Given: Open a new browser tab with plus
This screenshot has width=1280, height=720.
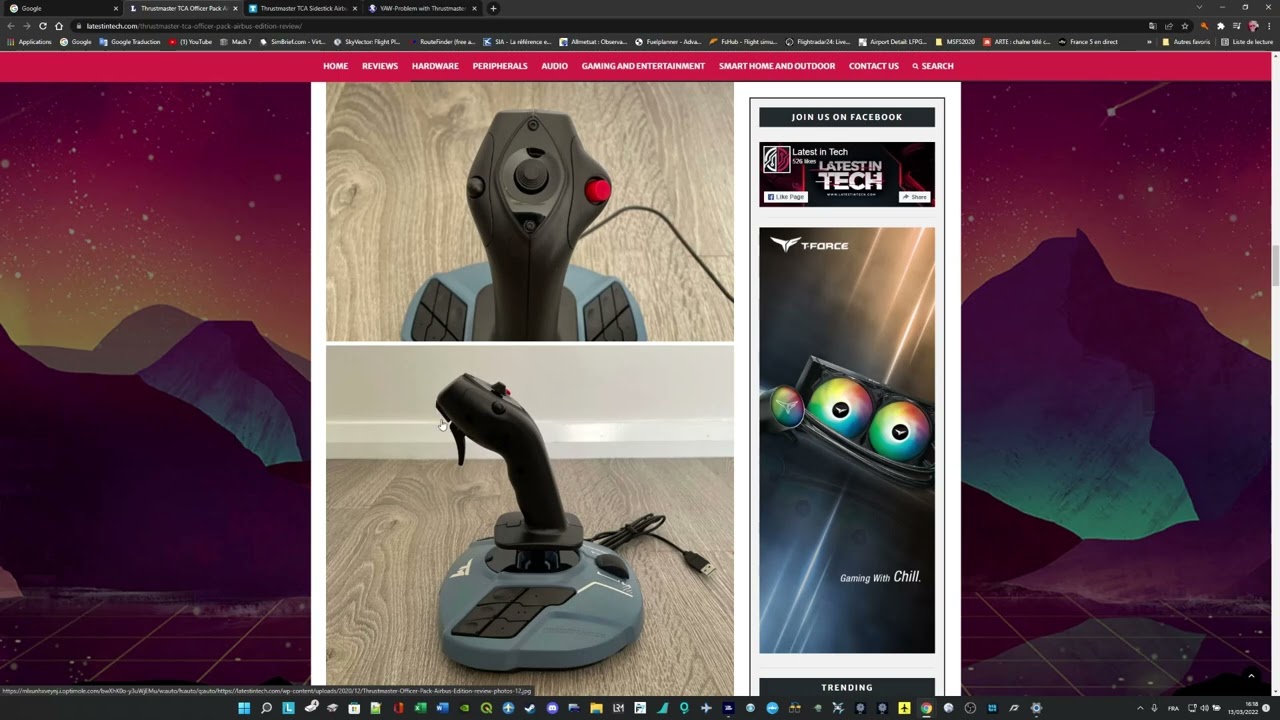Looking at the screenshot, I should pos(493,8).
